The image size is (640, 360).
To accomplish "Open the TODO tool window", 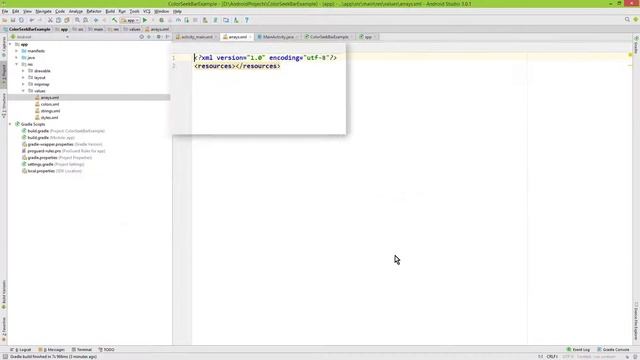I will pyautogui.click(x=107, y=350).
